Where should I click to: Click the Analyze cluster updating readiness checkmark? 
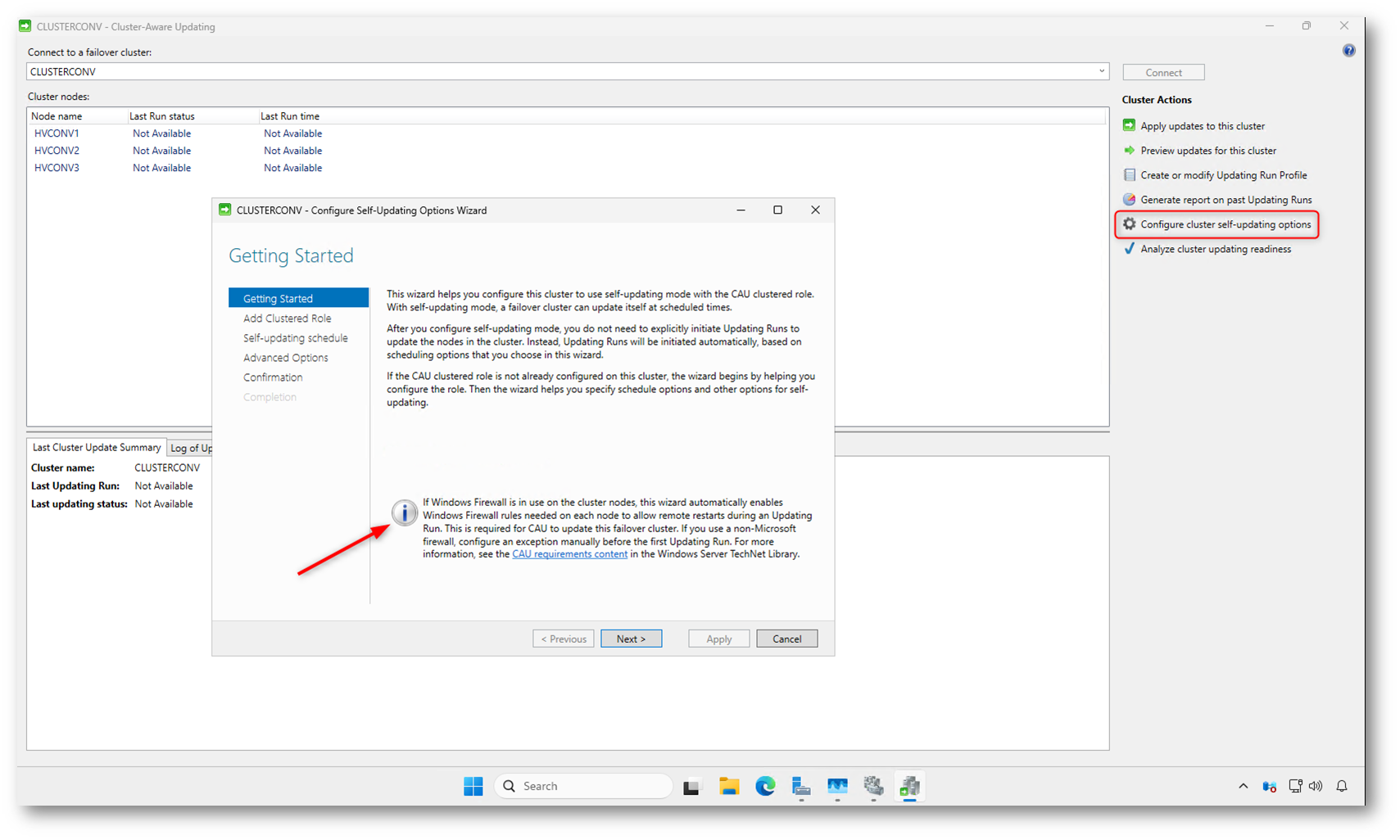coord(1129,249)
